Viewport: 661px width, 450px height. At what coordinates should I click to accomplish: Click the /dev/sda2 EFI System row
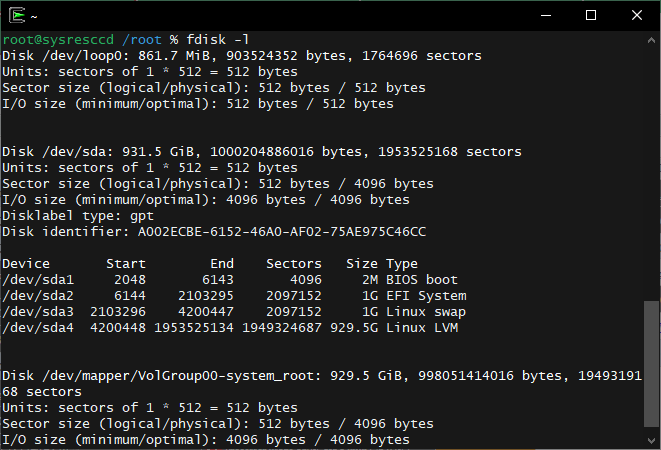click(x=234, y=296)
